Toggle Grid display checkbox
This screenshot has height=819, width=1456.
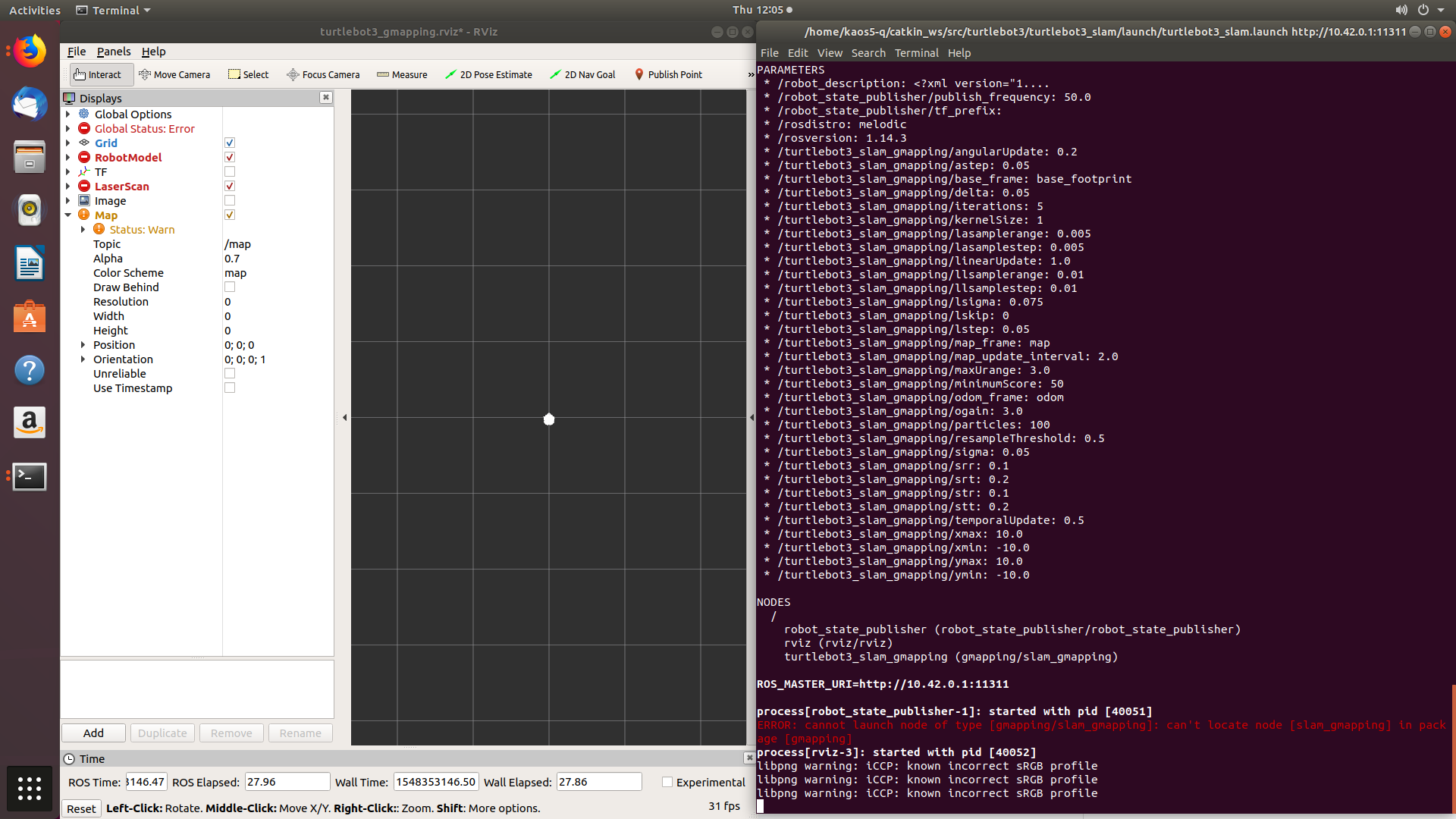[229, 143]
